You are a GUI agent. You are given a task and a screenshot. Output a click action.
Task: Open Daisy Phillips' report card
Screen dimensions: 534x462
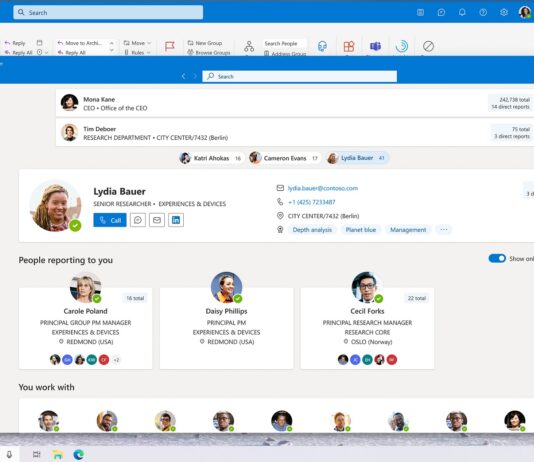tap(226, 328)
